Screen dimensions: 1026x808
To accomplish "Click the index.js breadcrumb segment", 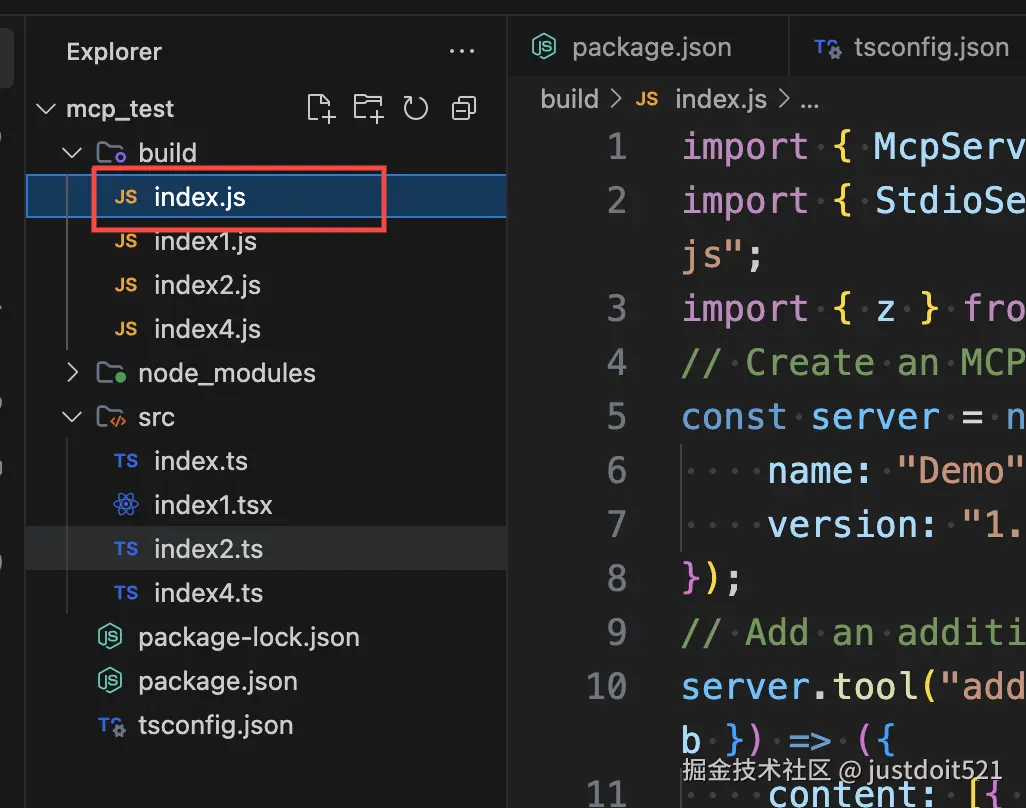I will click(x=720, y=99).
